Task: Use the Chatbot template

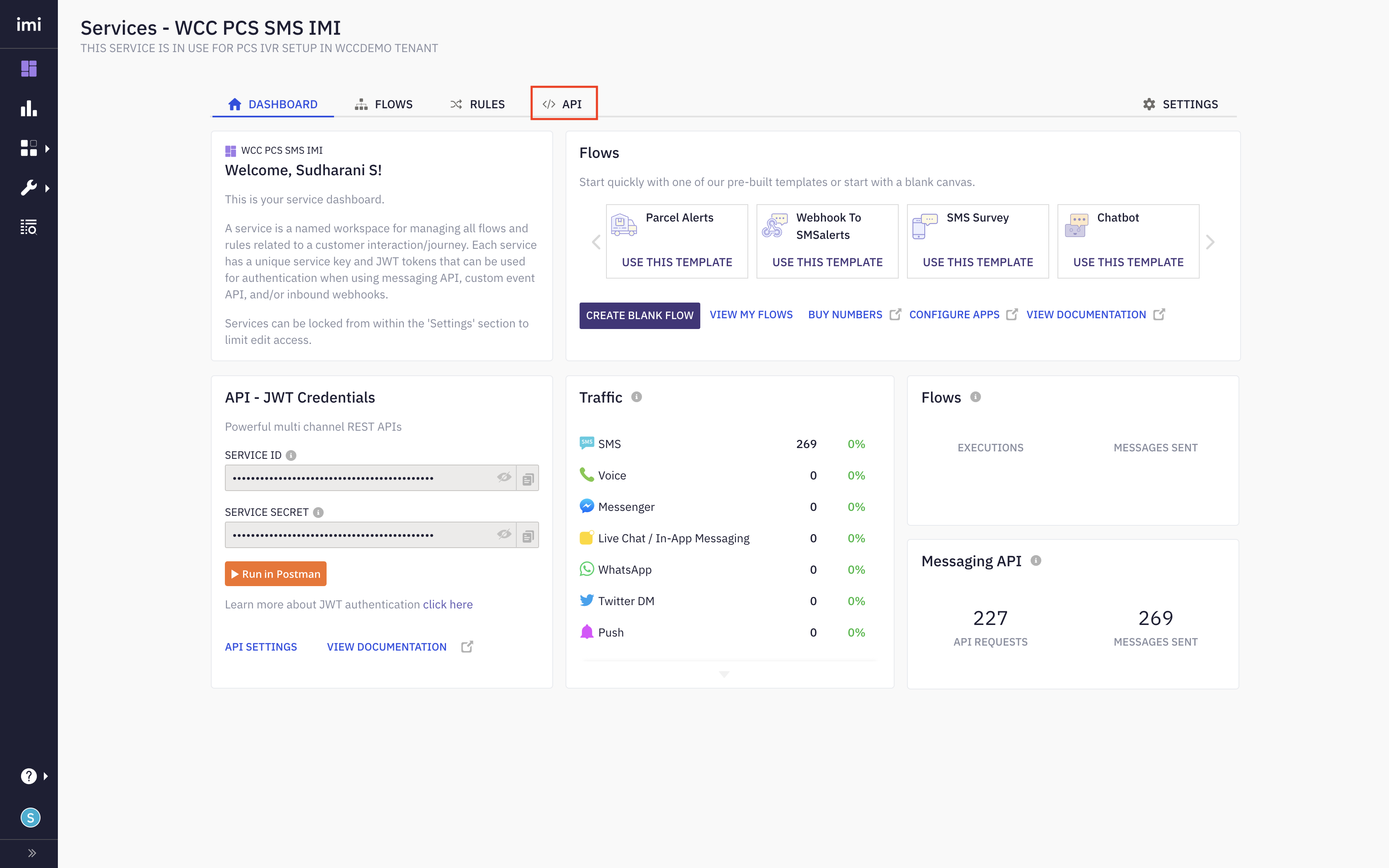Action: click(1128, 262)
